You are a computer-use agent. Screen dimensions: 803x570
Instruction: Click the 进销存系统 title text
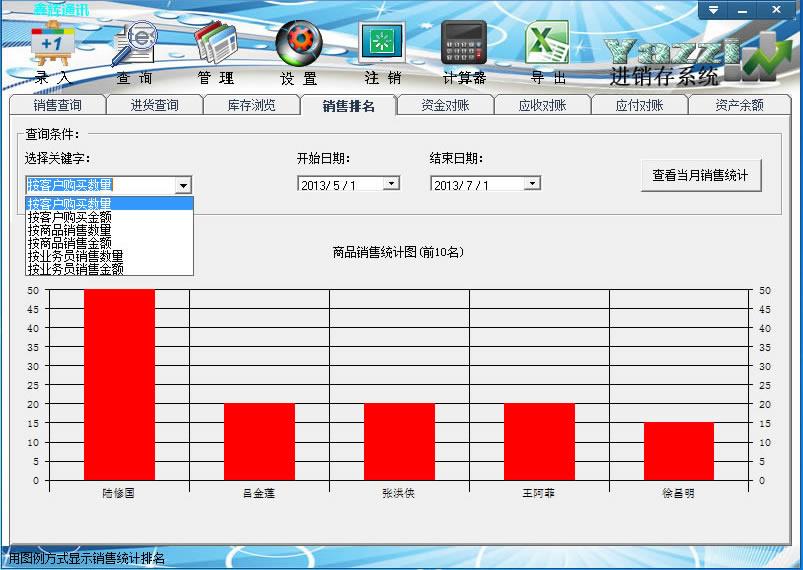click(x=665, y=77)
